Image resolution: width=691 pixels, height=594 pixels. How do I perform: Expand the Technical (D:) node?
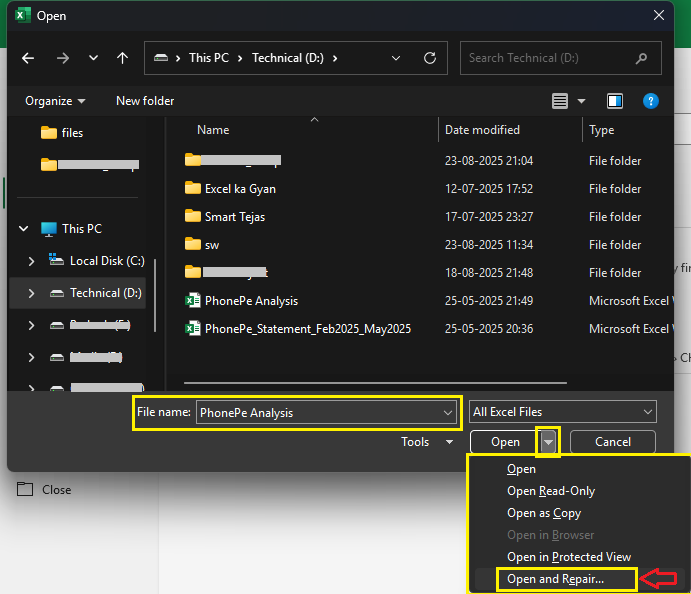pyautogui.click(x=31, y=293)
